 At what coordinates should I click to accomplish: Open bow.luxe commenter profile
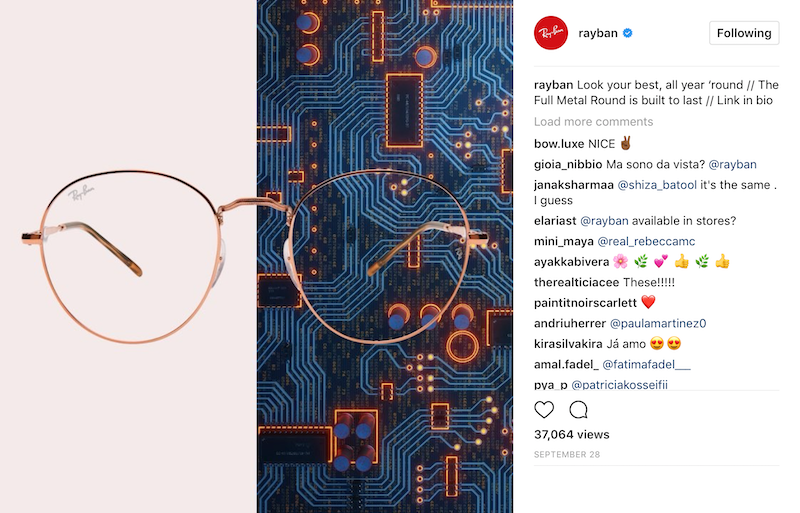[559, 144]
